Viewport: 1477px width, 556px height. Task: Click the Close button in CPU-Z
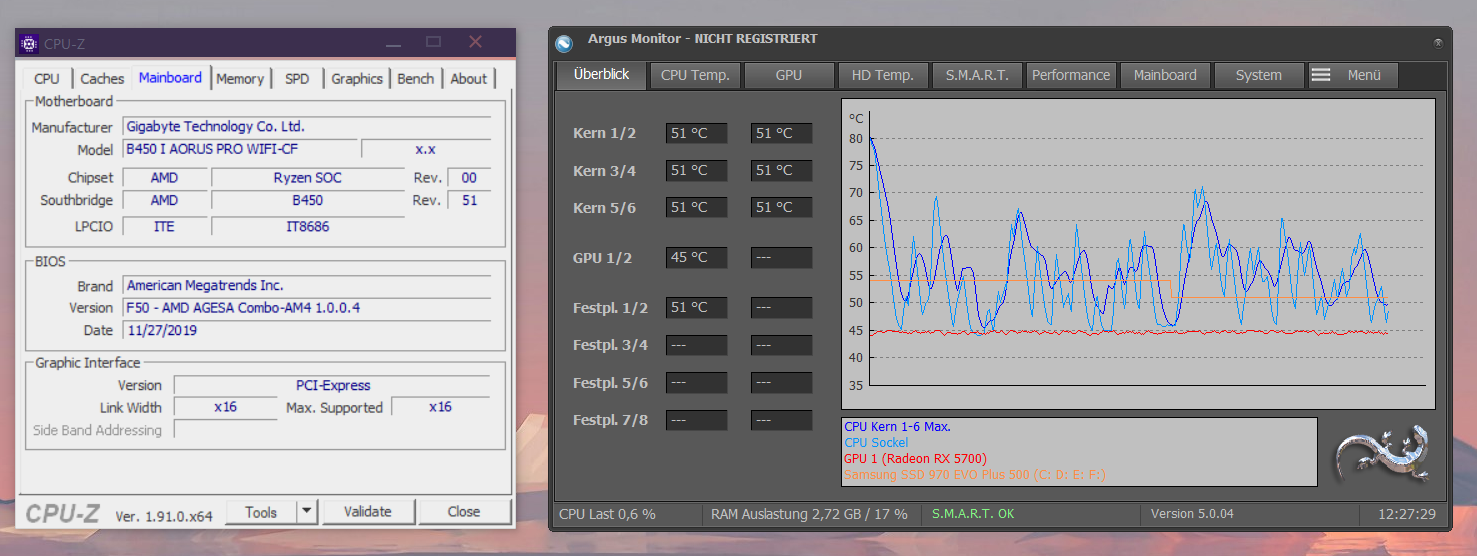pyautogui.click(x=464, y=512)
